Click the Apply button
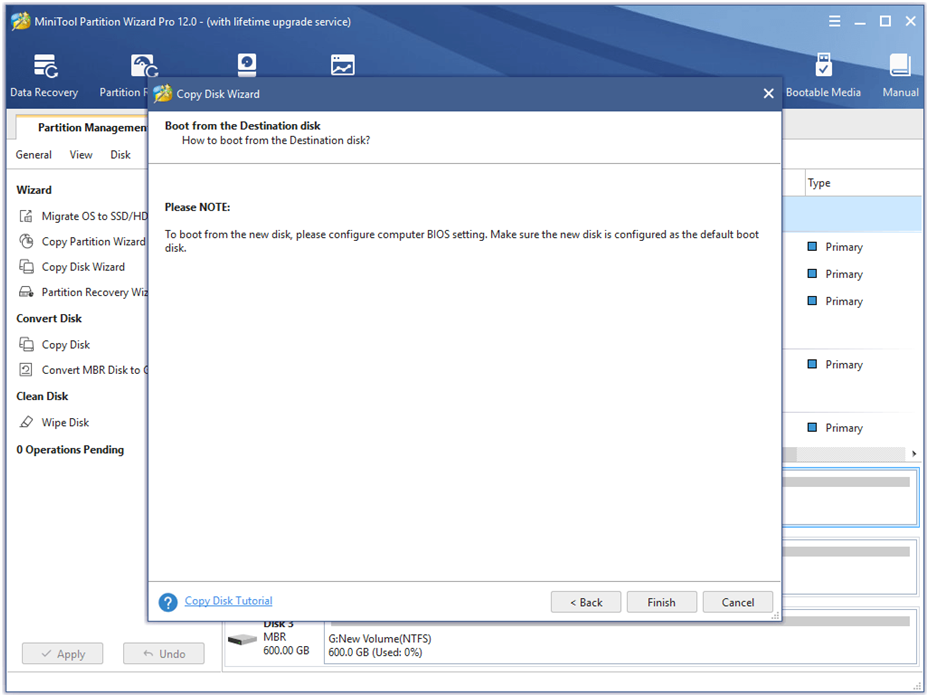The image size is (929, 697). [63, 654]
